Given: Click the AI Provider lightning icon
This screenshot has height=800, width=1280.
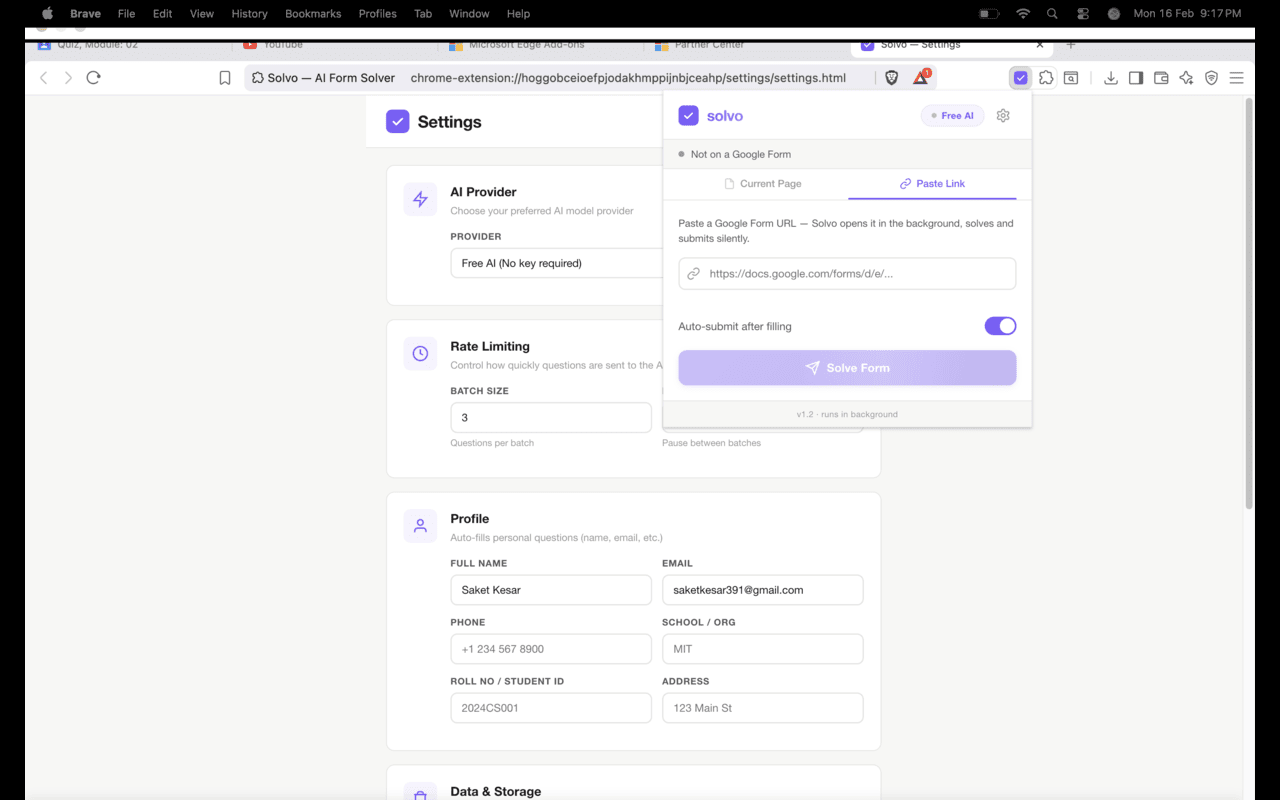Looking at the screenshot, I should (x=420, y=199).
